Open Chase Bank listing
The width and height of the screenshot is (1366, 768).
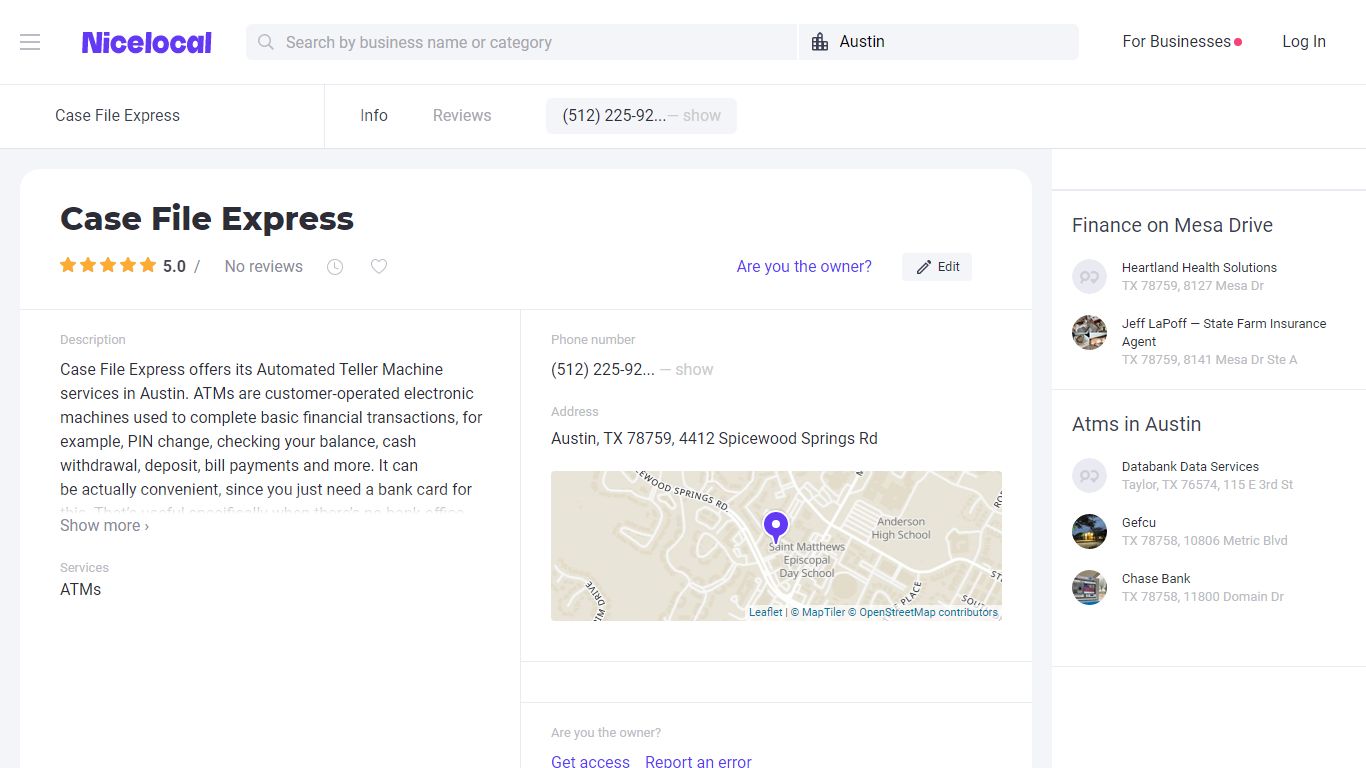[1156, 579]
